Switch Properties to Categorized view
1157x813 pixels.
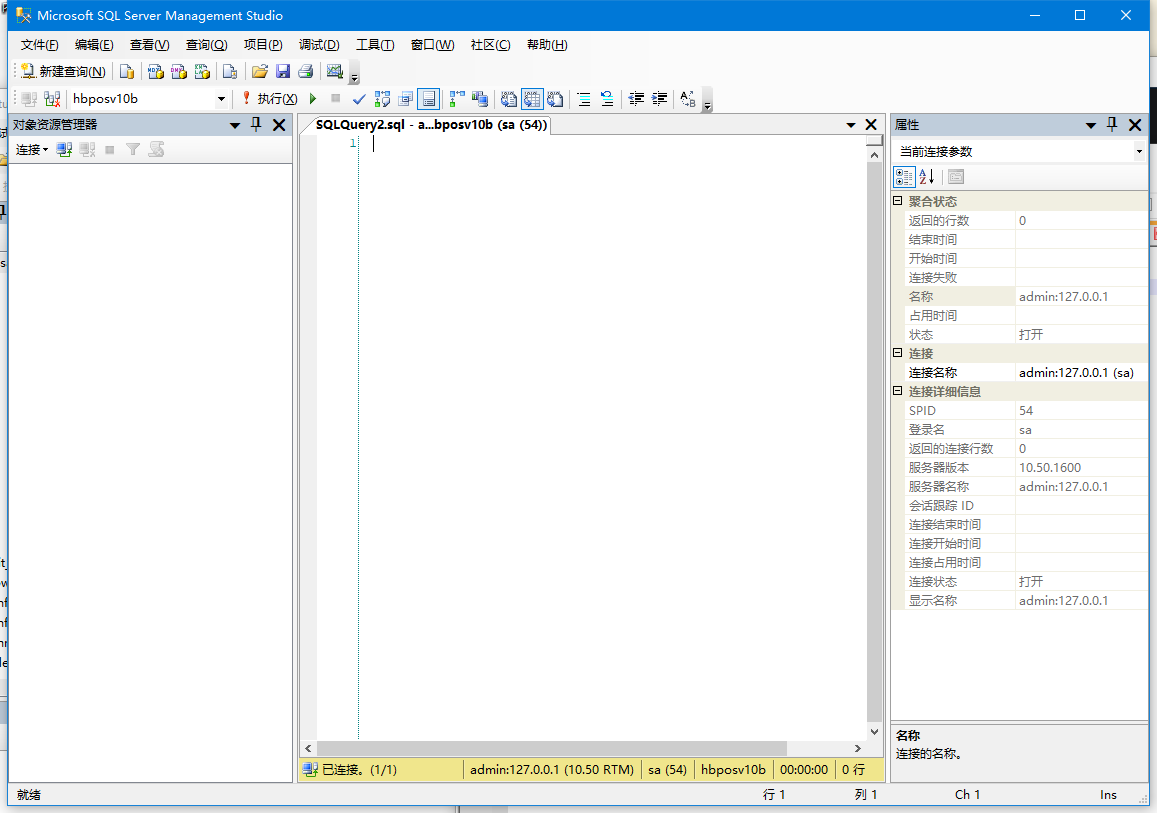pyautogui.click(x=904, y=177)
